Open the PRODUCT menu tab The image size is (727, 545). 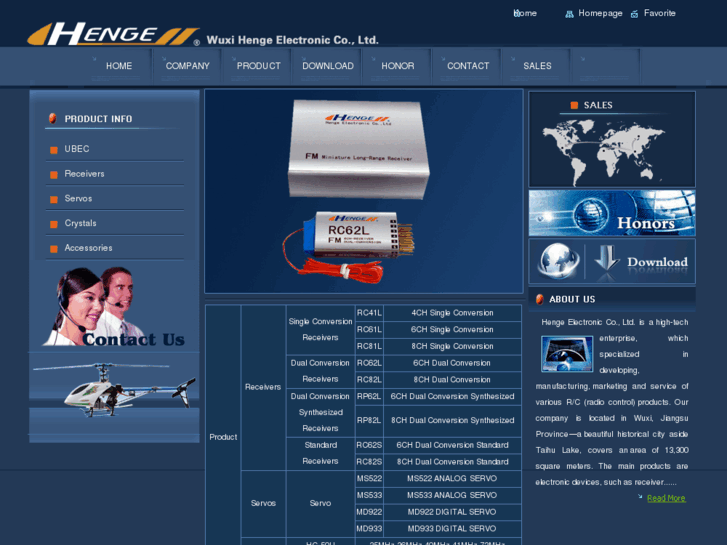(x=258, y=66)
